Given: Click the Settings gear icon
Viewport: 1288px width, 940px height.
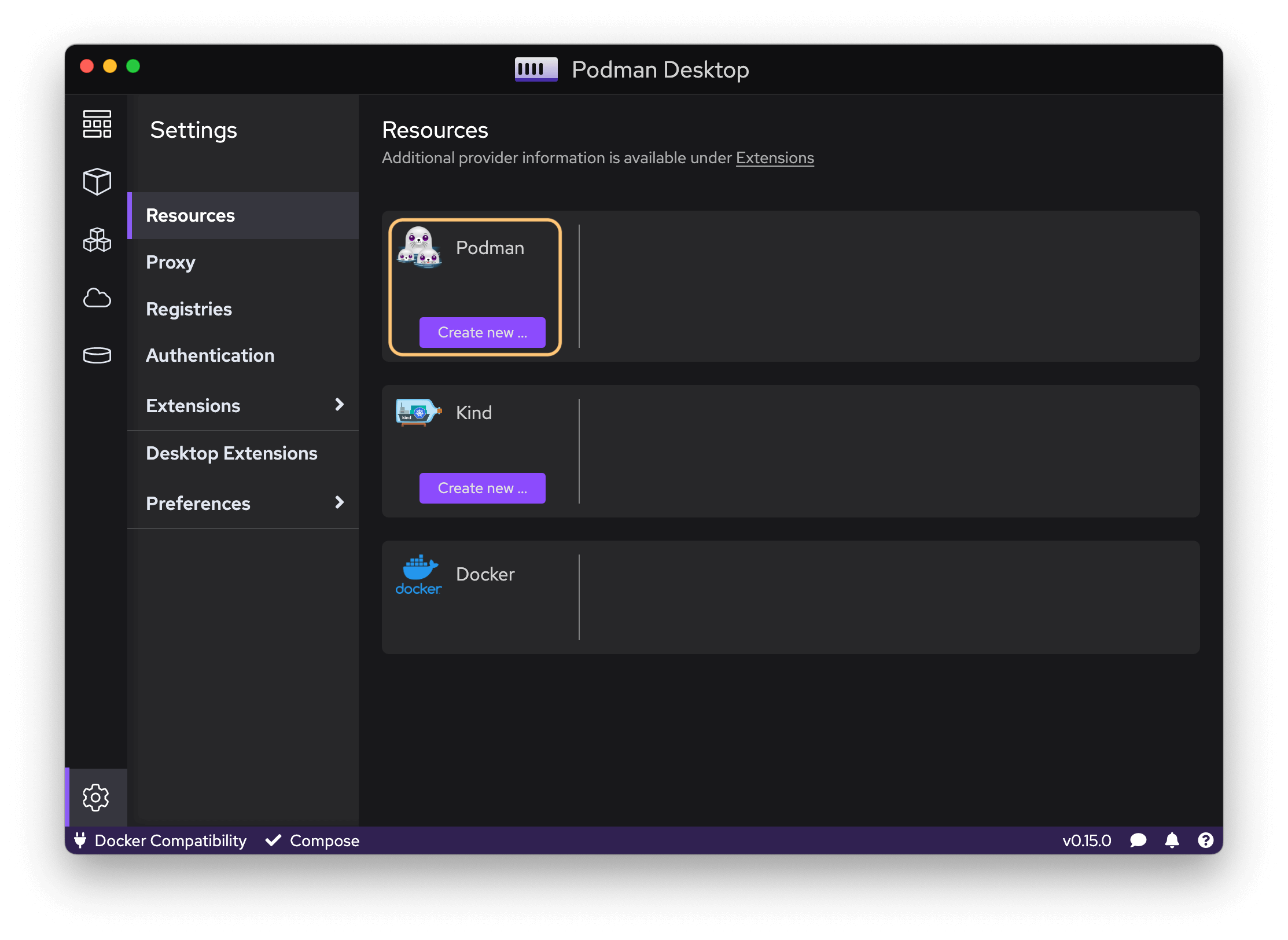Looking at the screenshot, I should coord(96,798).
